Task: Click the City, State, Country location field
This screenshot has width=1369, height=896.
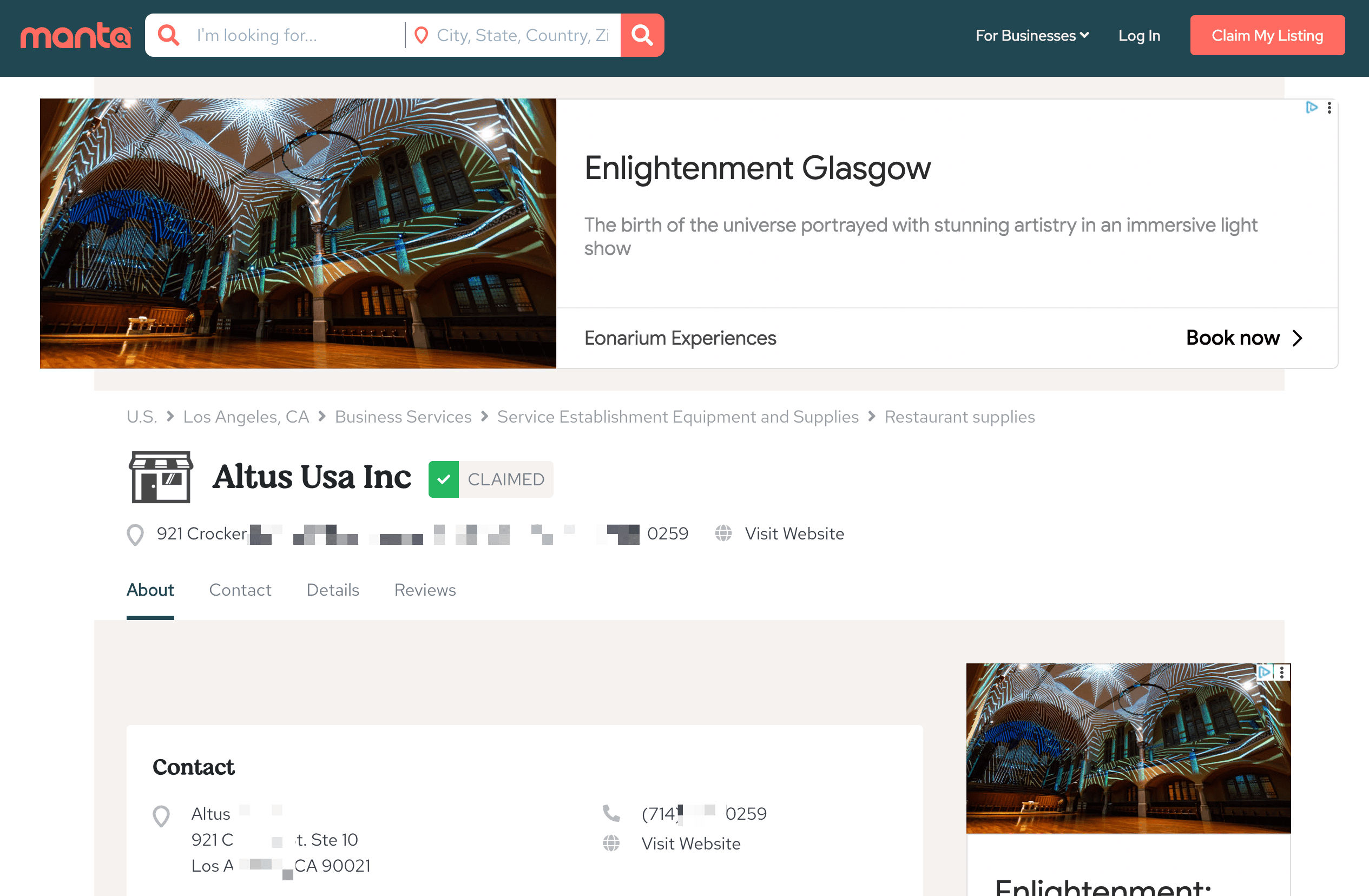Action: click(521, 36)
